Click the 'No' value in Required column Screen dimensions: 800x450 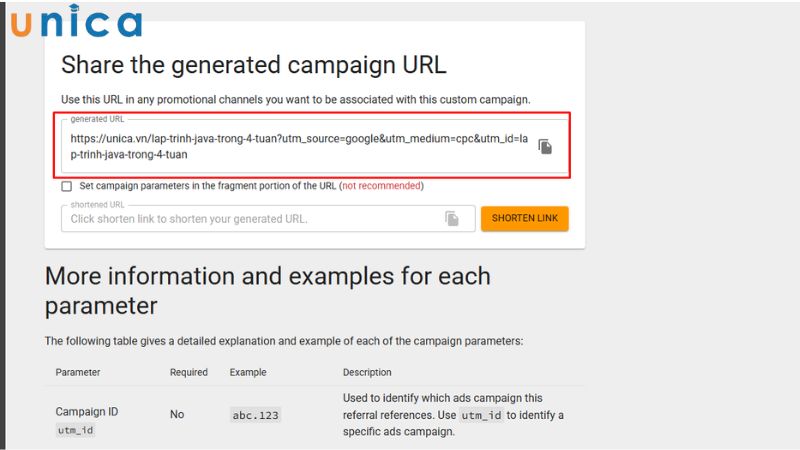(177, 414)
